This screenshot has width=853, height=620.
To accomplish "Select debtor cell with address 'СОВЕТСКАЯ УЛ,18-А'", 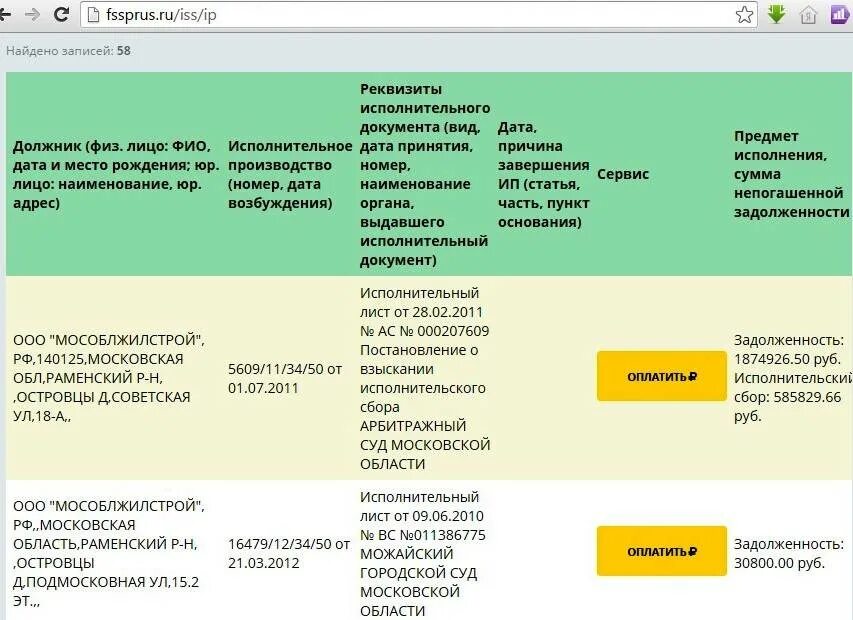I will tap(109, 378).
